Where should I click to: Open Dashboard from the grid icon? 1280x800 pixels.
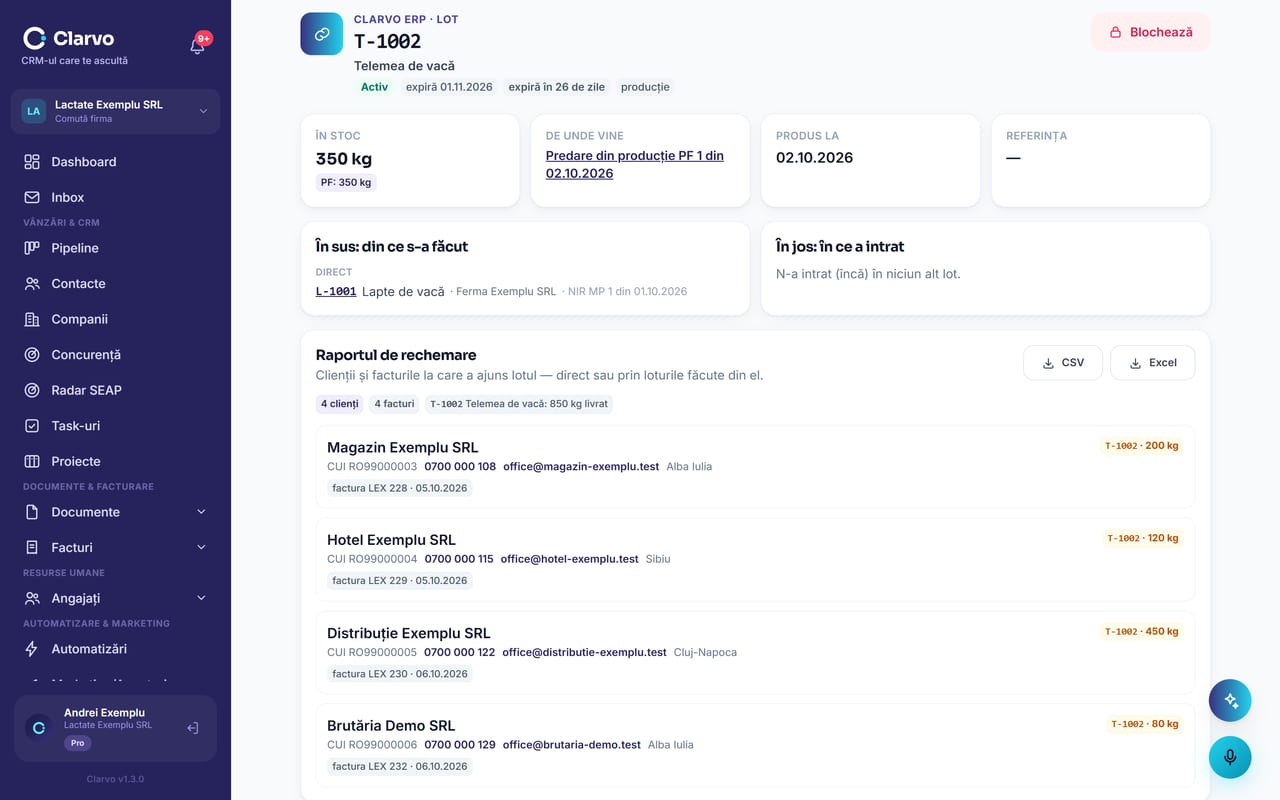32,162
